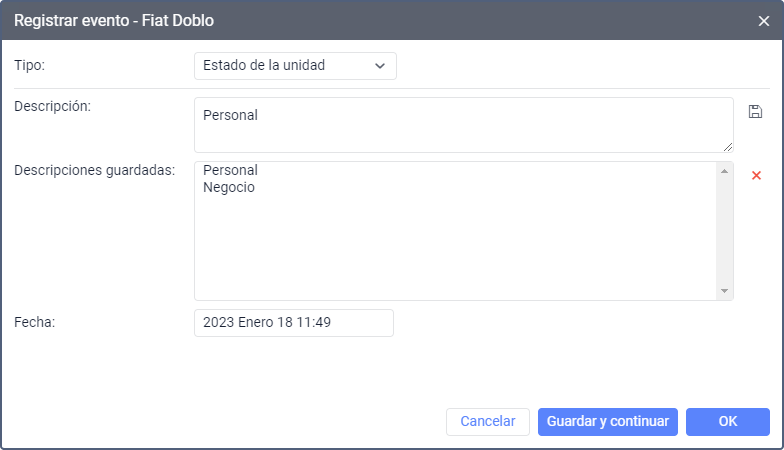Click the Fecha label

click(34, 322)
